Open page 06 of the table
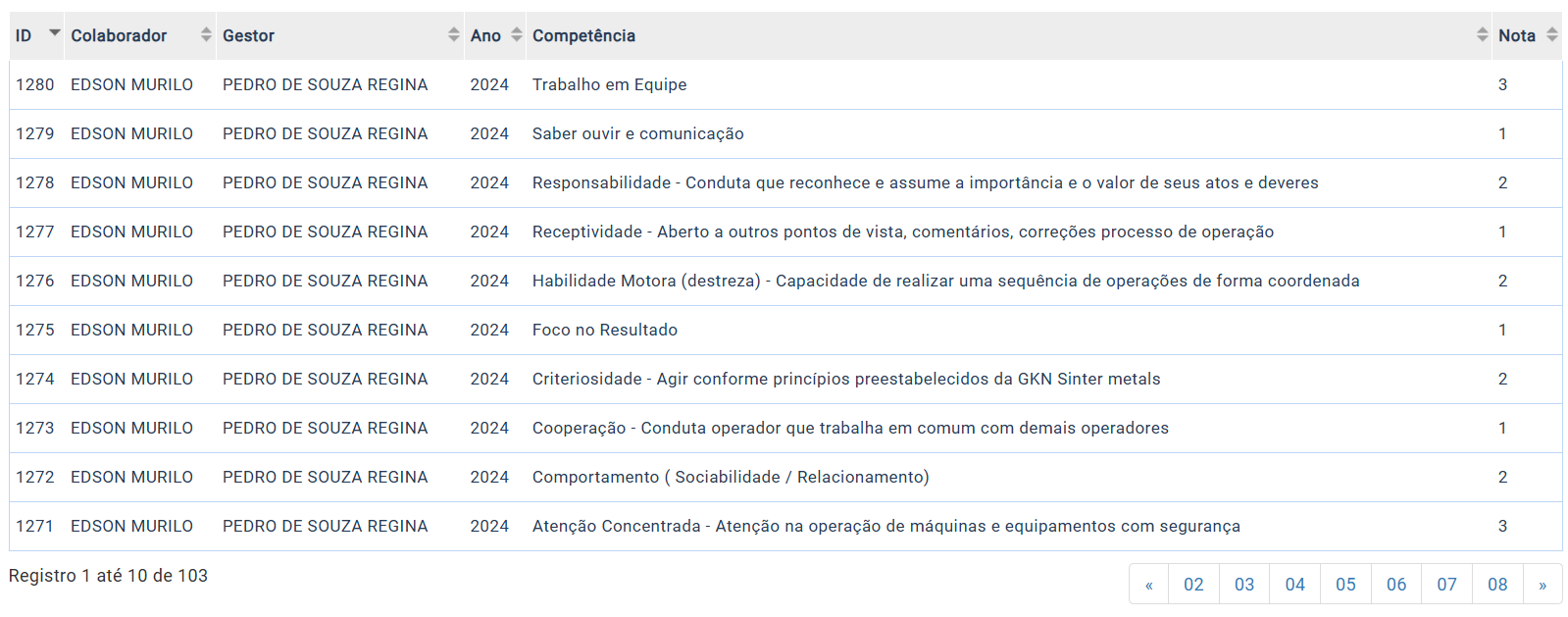The height and width of the screenshot is (617, 1568). pos(1396,585)
